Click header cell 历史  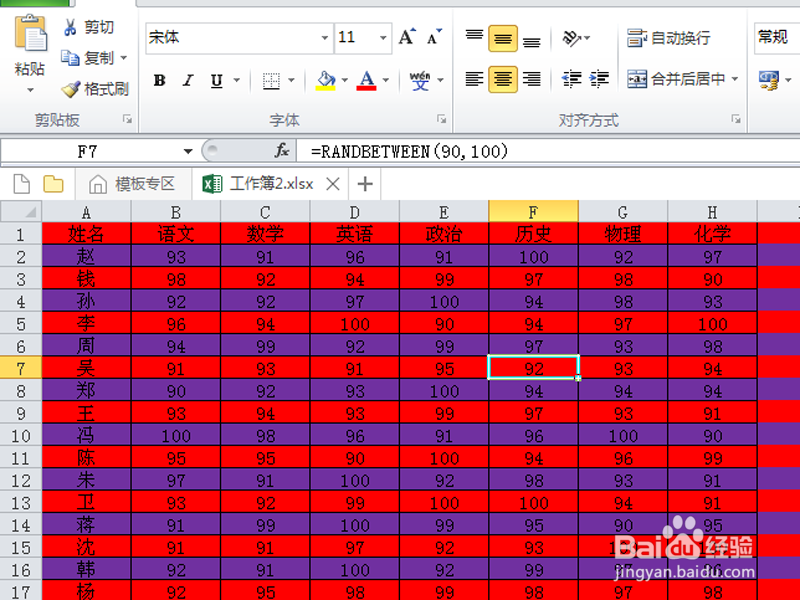[x=533, y=234]
